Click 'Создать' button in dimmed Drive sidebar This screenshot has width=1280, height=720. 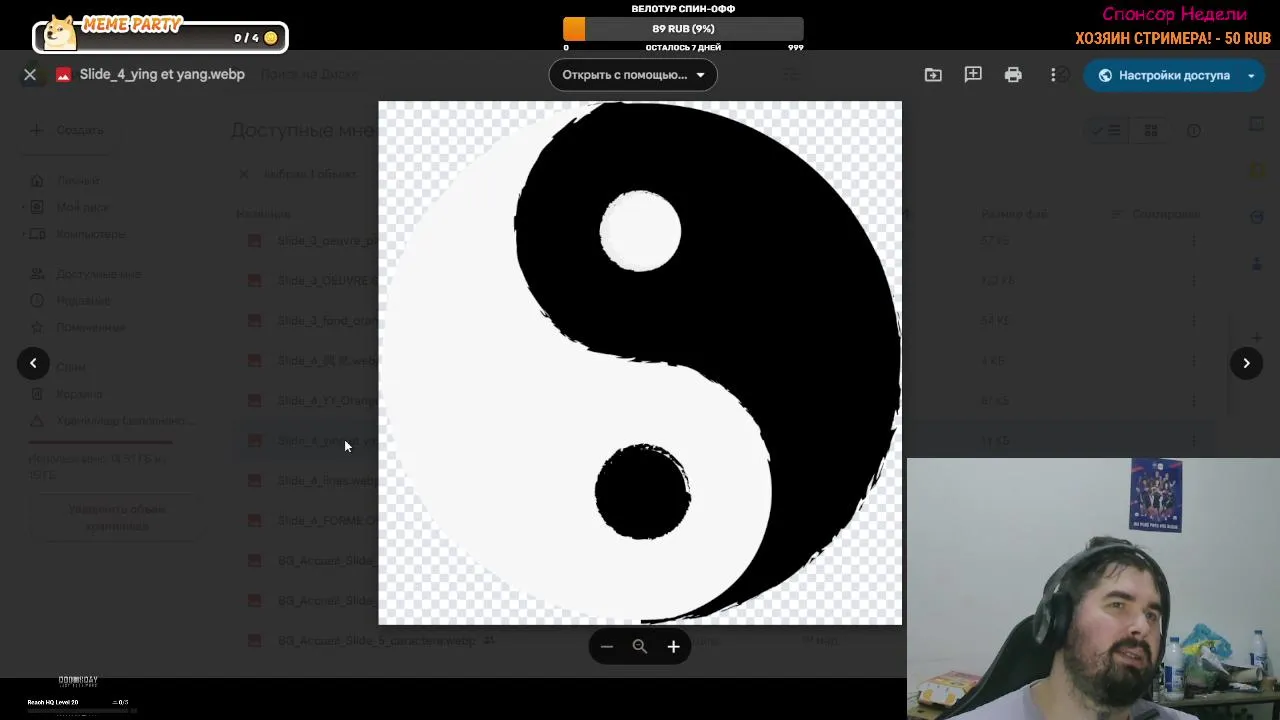point(70,130)
